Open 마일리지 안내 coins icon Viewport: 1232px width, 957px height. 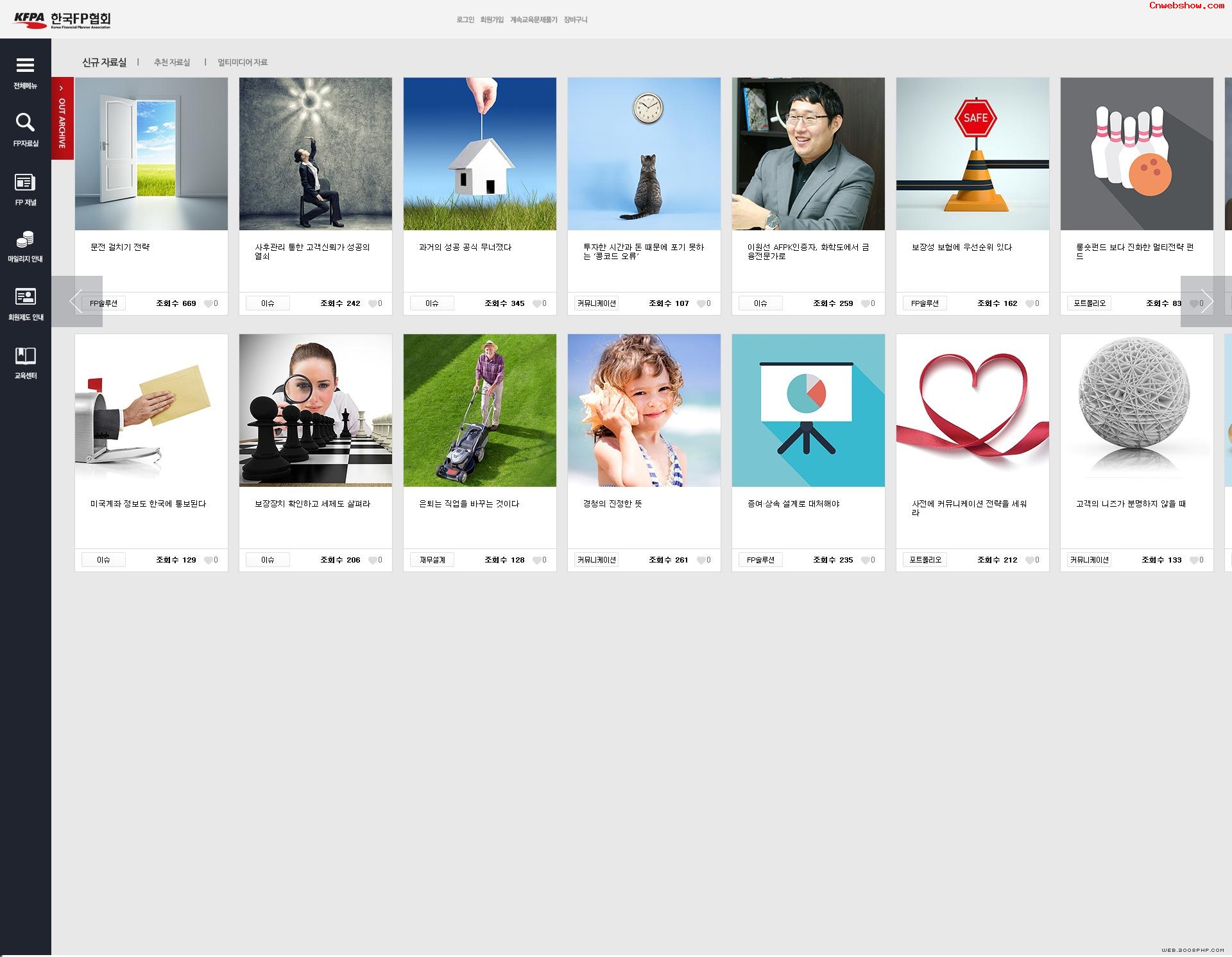pyautogui.click(x=25, y=239)
